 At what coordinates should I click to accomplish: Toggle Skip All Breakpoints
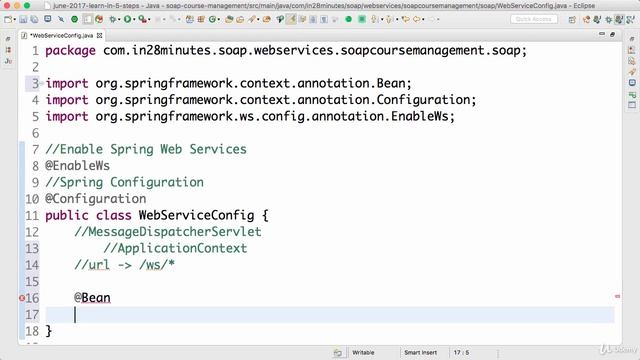pos(61,19)
